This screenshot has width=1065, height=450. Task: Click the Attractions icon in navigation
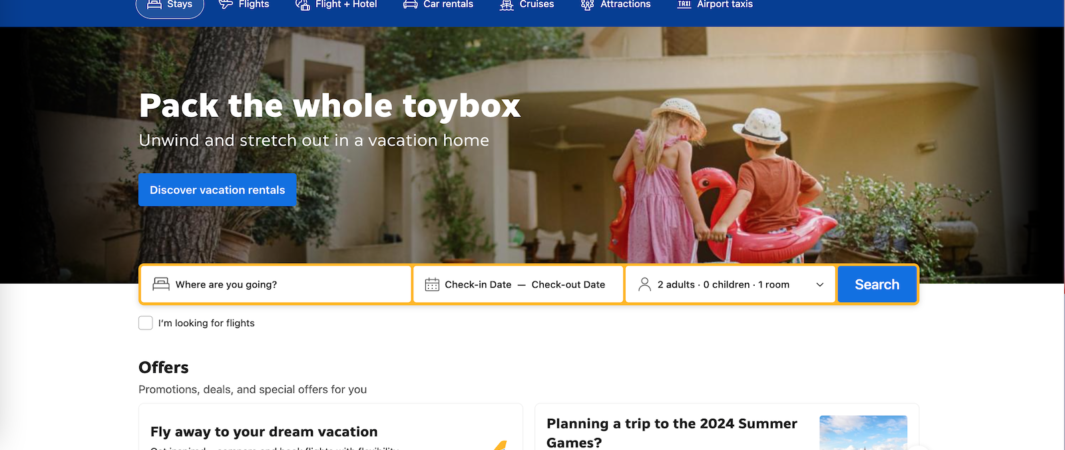pyautogui.click(x=588, y=4)
